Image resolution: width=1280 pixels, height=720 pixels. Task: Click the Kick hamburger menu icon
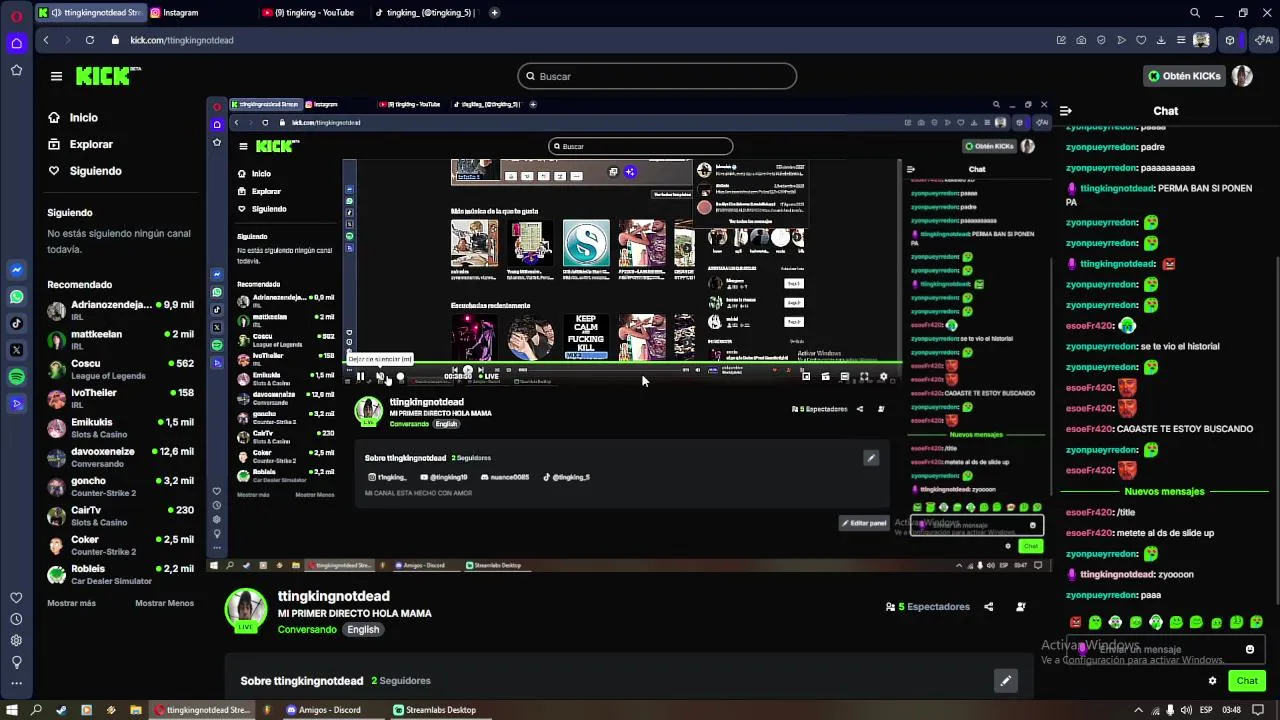(x=56, y=76)
